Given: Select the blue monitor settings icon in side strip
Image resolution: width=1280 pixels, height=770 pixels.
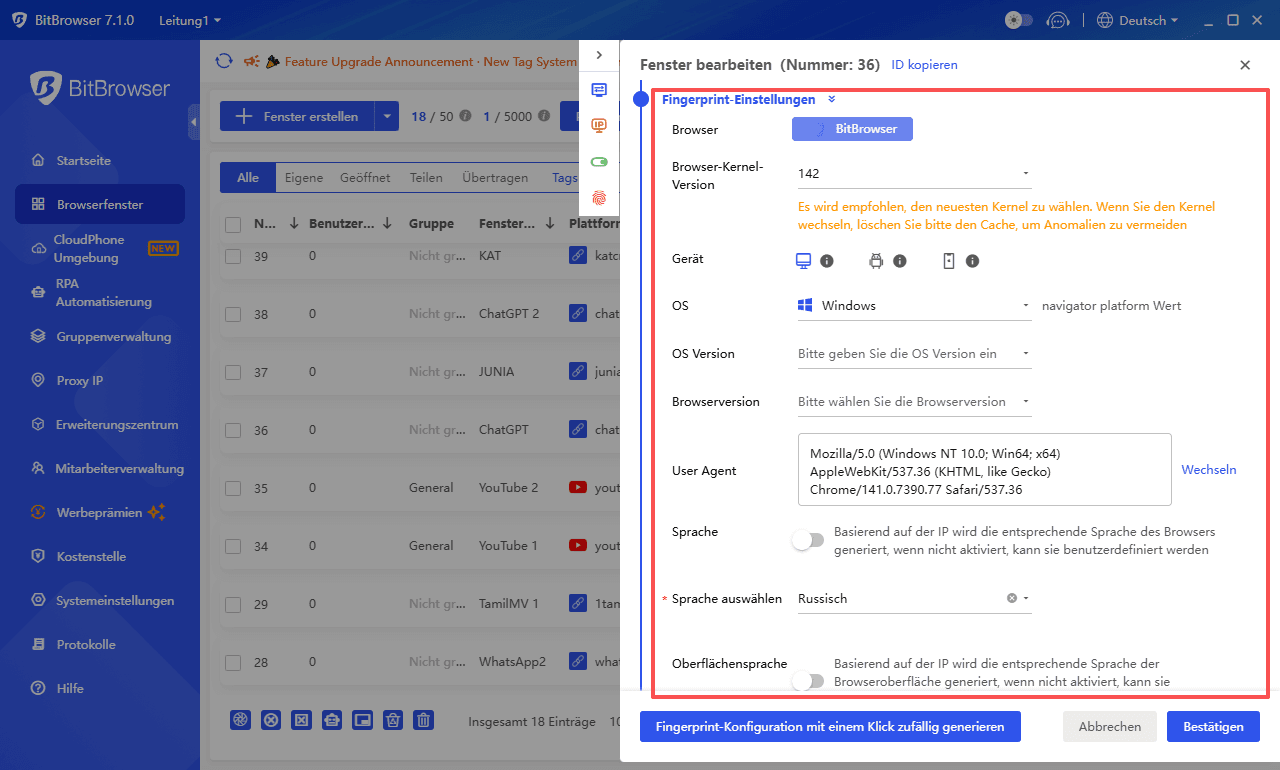Looking at the screenshot, I should pyautogui.click(x=599, y=89).
